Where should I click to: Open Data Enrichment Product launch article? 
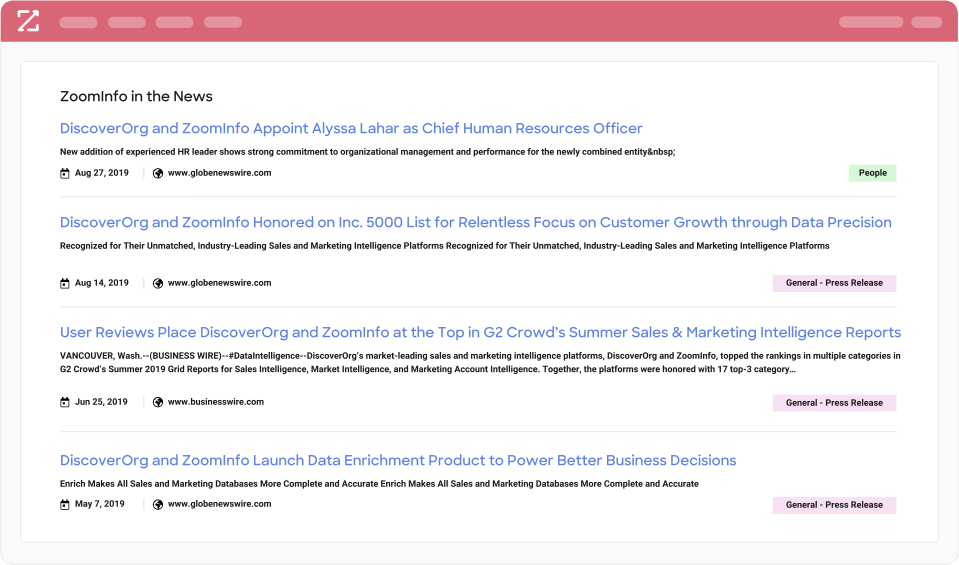tap(398, 460)
